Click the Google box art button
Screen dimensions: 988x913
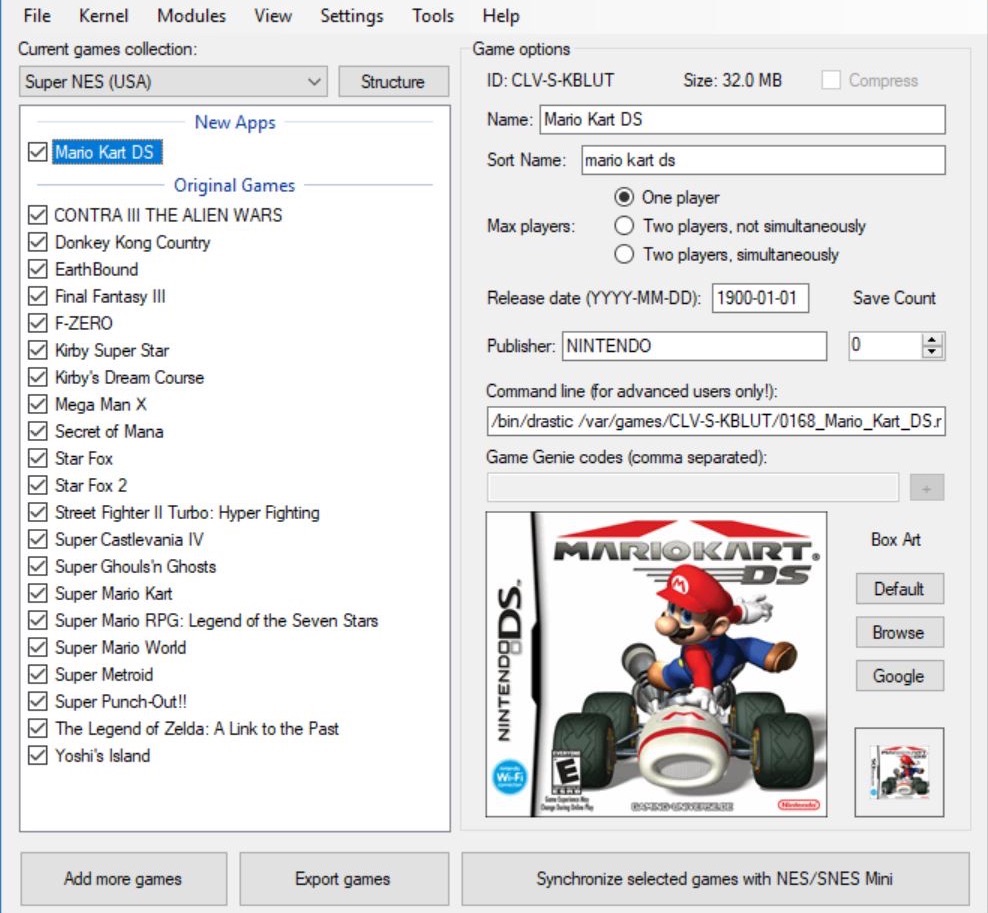[x=899, y=675]
